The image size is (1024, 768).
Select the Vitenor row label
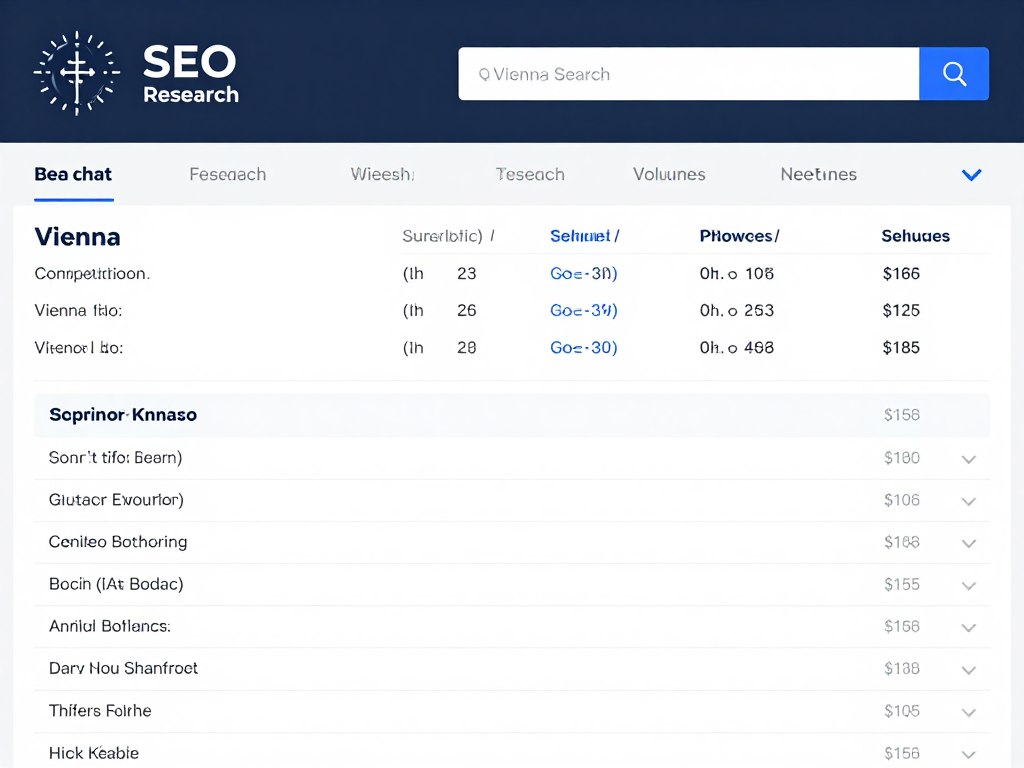[78, 347]
